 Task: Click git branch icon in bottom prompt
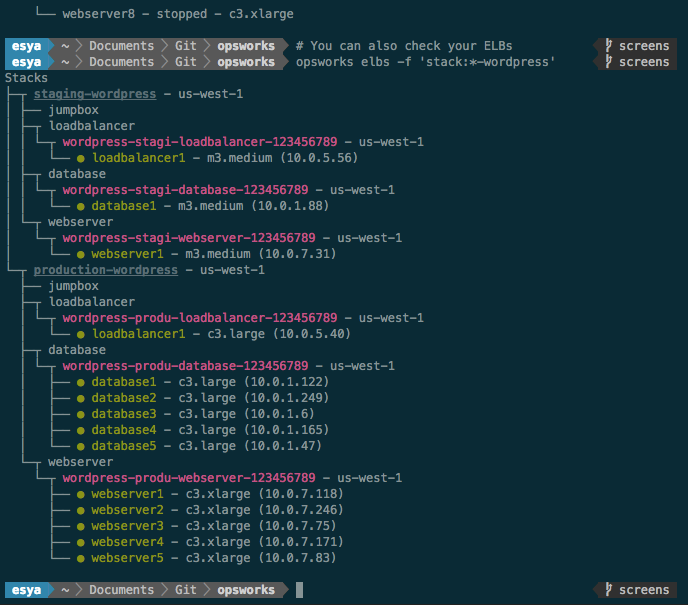(609, 590)
